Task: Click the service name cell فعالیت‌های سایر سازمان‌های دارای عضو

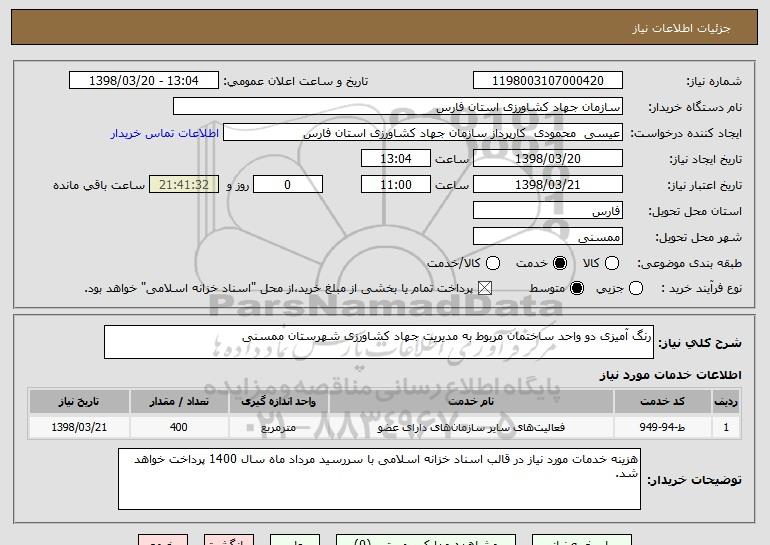Action: click(x=471, y=427)
